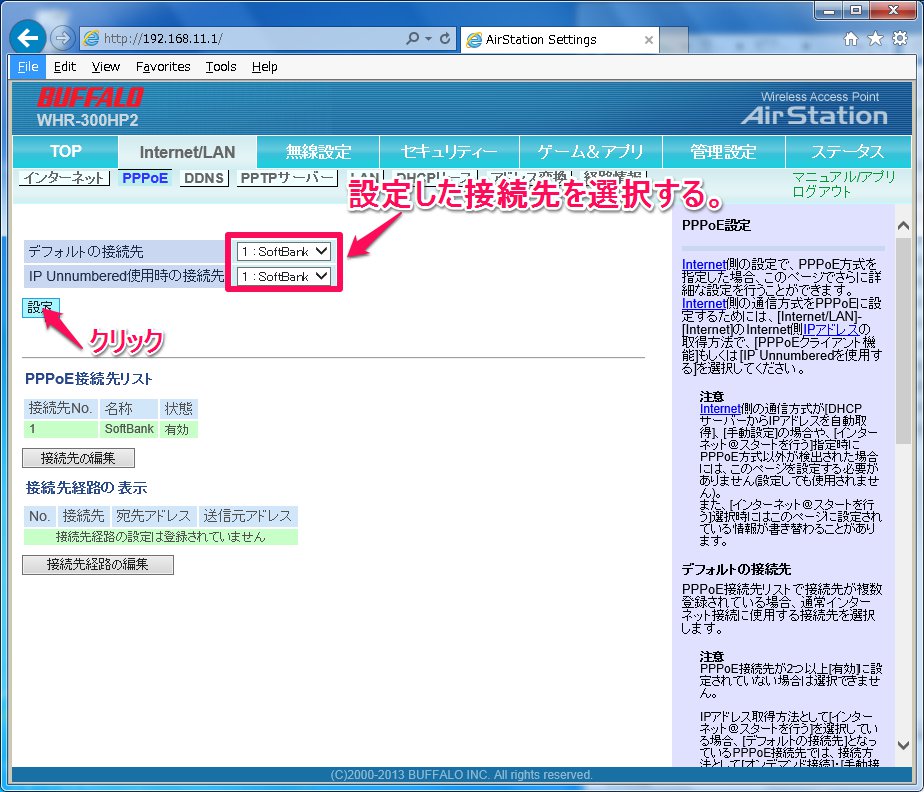This screenshot has height=792, width=924.
Task: Click help panel scrollbar down arrow
Action: click(903, 745)
